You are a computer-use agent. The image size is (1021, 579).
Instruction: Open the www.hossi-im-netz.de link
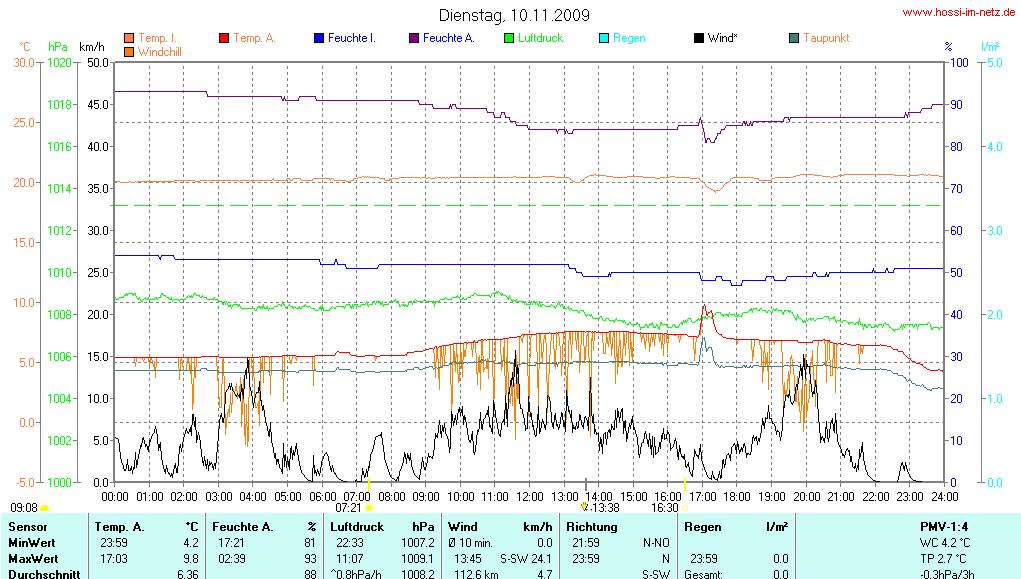tap(959, 13)
